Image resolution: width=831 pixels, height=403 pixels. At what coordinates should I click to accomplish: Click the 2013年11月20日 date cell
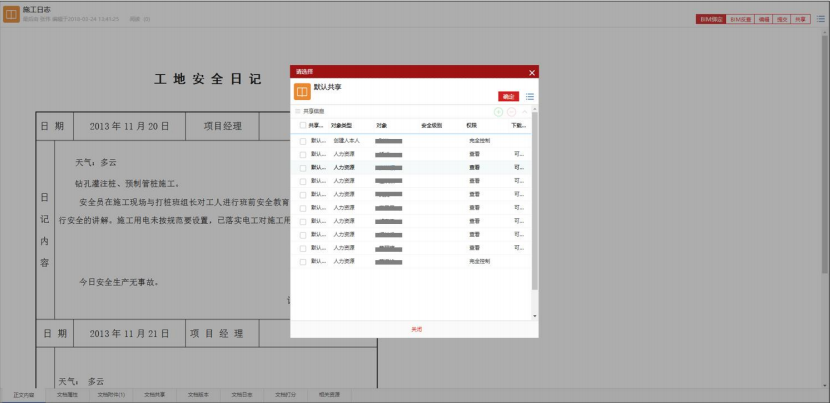129,126
